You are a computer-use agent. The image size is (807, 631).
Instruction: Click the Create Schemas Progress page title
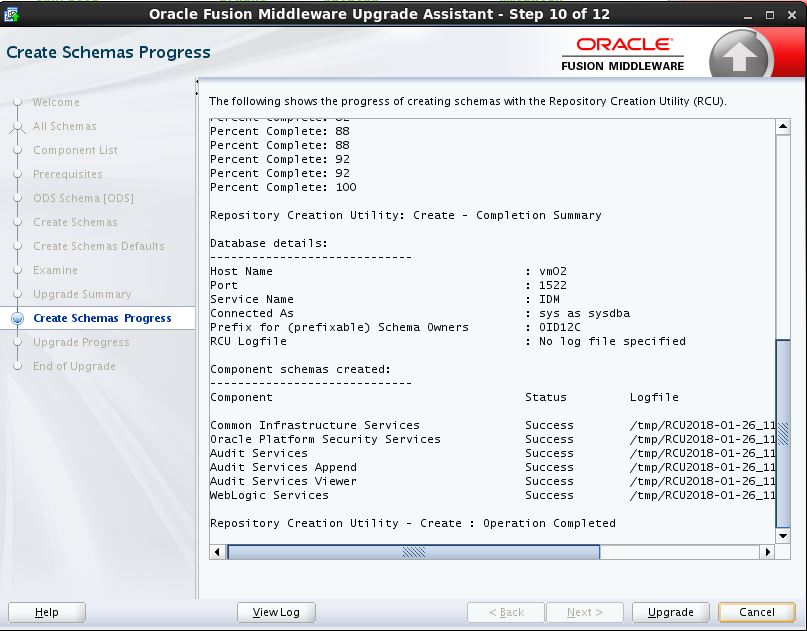[109, 52]
